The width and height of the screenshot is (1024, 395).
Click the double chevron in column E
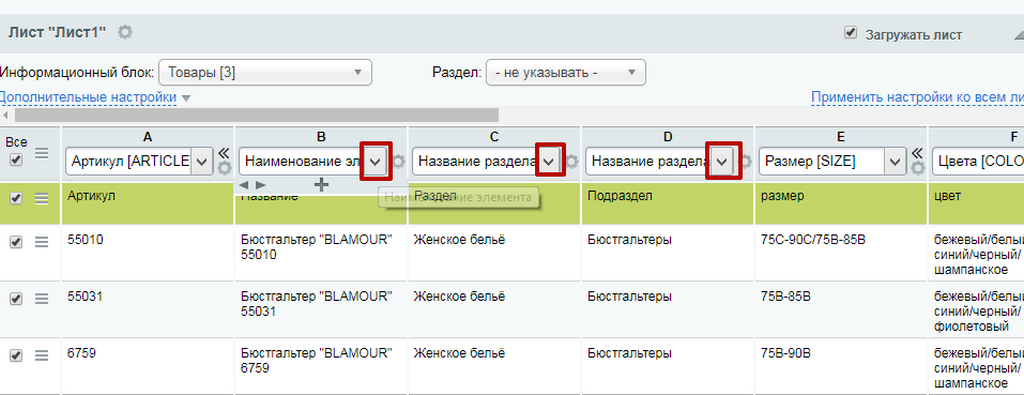coord(918,153)
